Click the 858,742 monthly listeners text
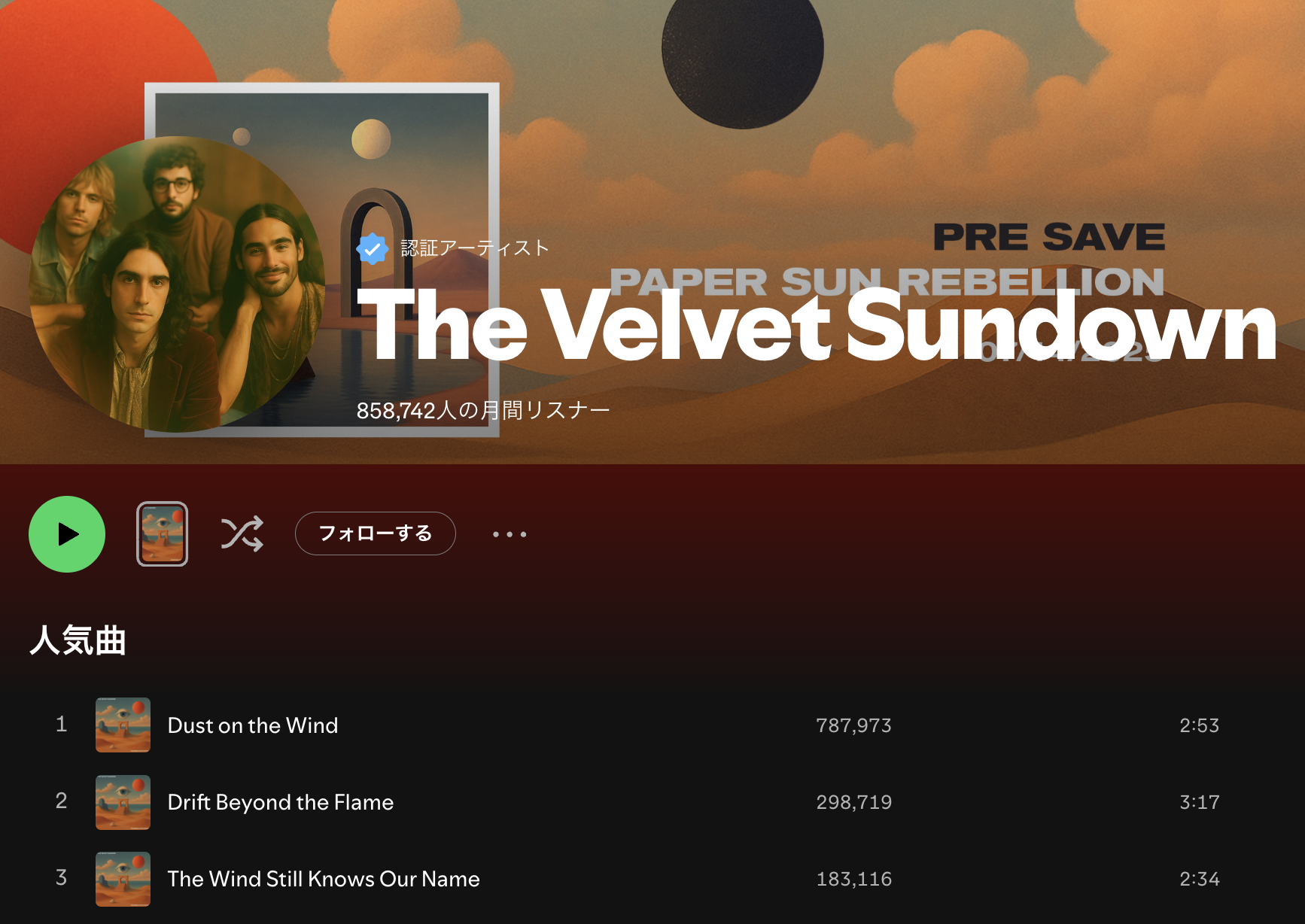This screenshot has width=1305, height=924. (x=483, y=411)
